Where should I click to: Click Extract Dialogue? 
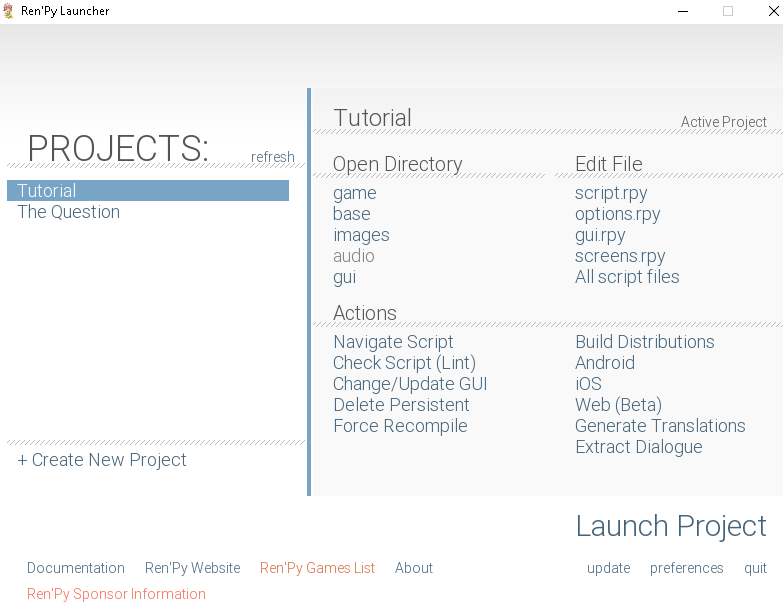pyautogui.click(x=639, y=447)
